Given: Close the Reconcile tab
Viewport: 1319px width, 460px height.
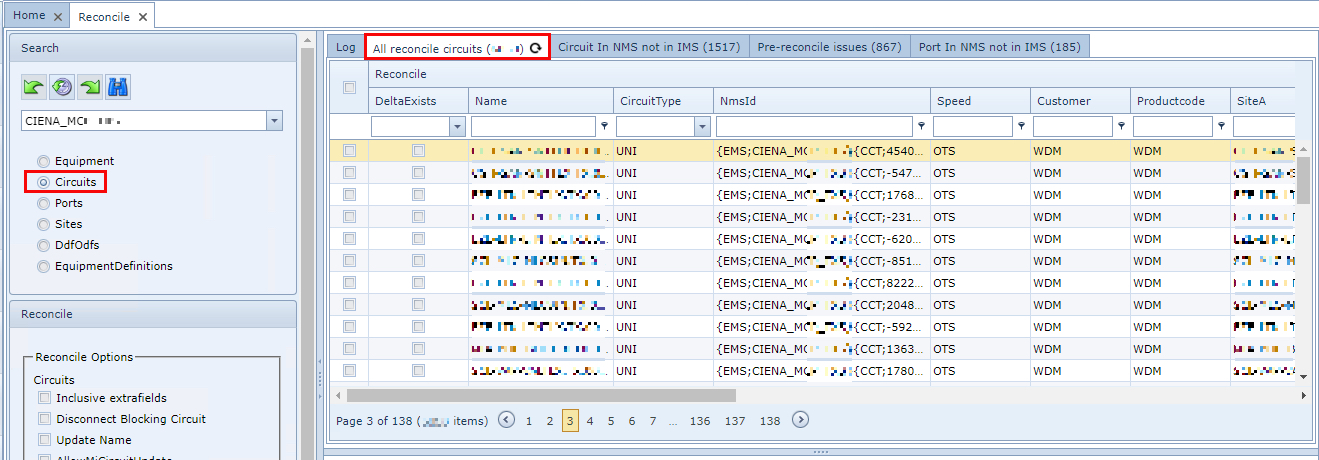Looking at the screenshot, I should pos(144,17).
